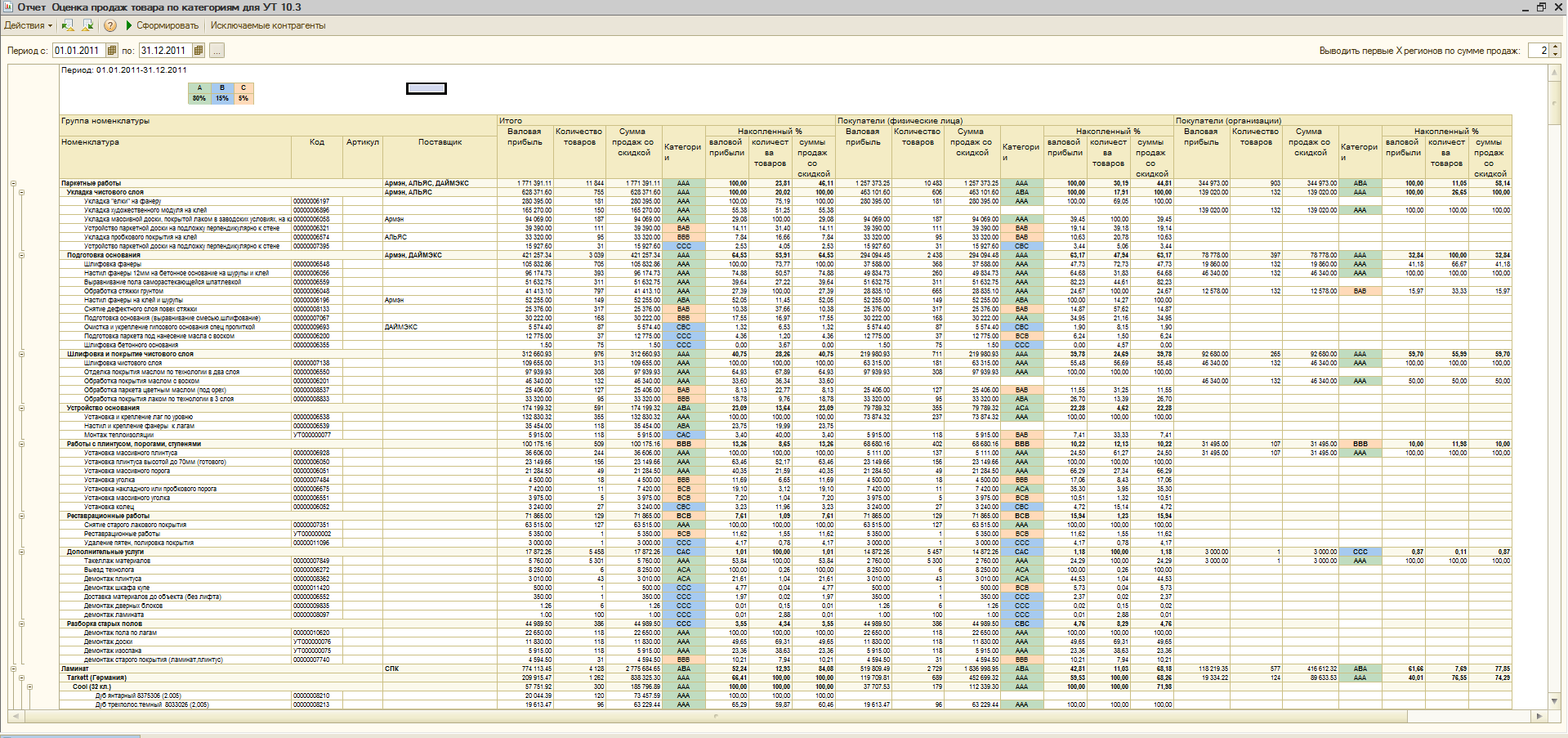Click the horizontal scrollbar right arrow
1568x738 pixels.
(x=1539, y=716)
